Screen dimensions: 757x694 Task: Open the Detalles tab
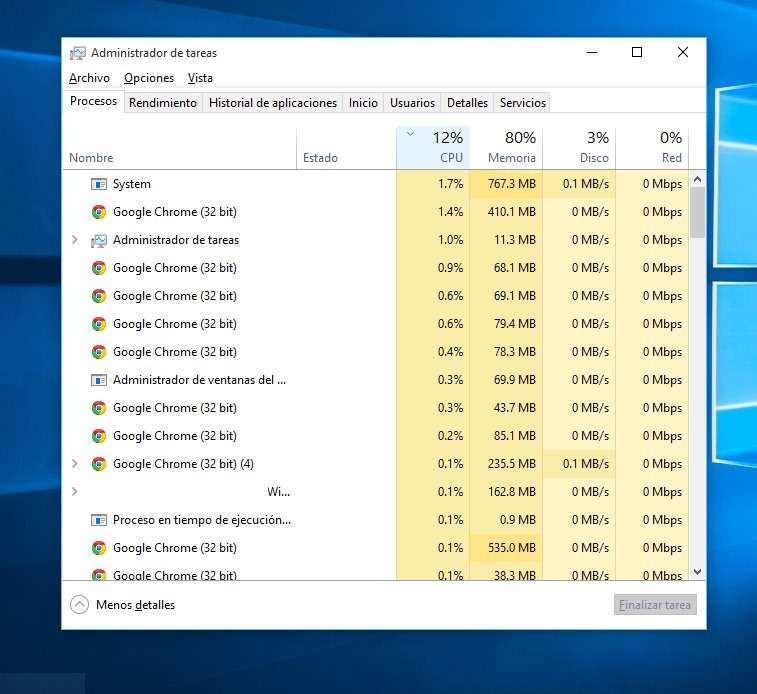467,103
